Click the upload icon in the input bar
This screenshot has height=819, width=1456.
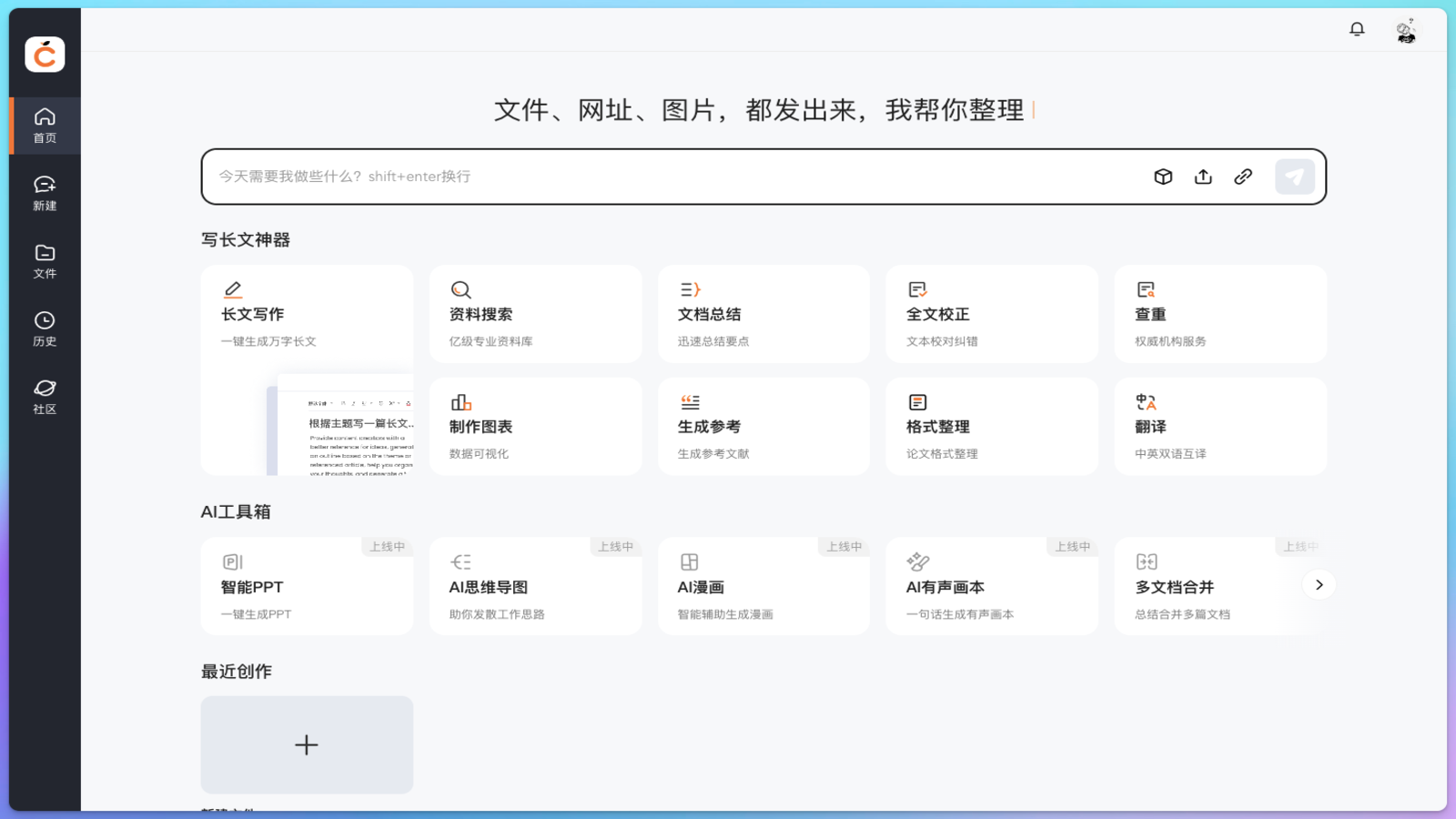[x=1203, y=176]
